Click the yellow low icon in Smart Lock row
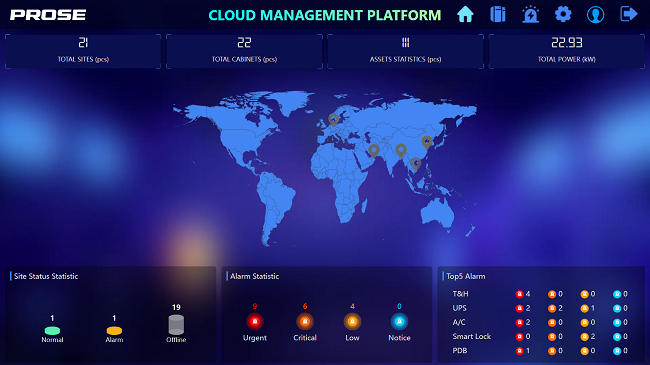 click(585, 337)
